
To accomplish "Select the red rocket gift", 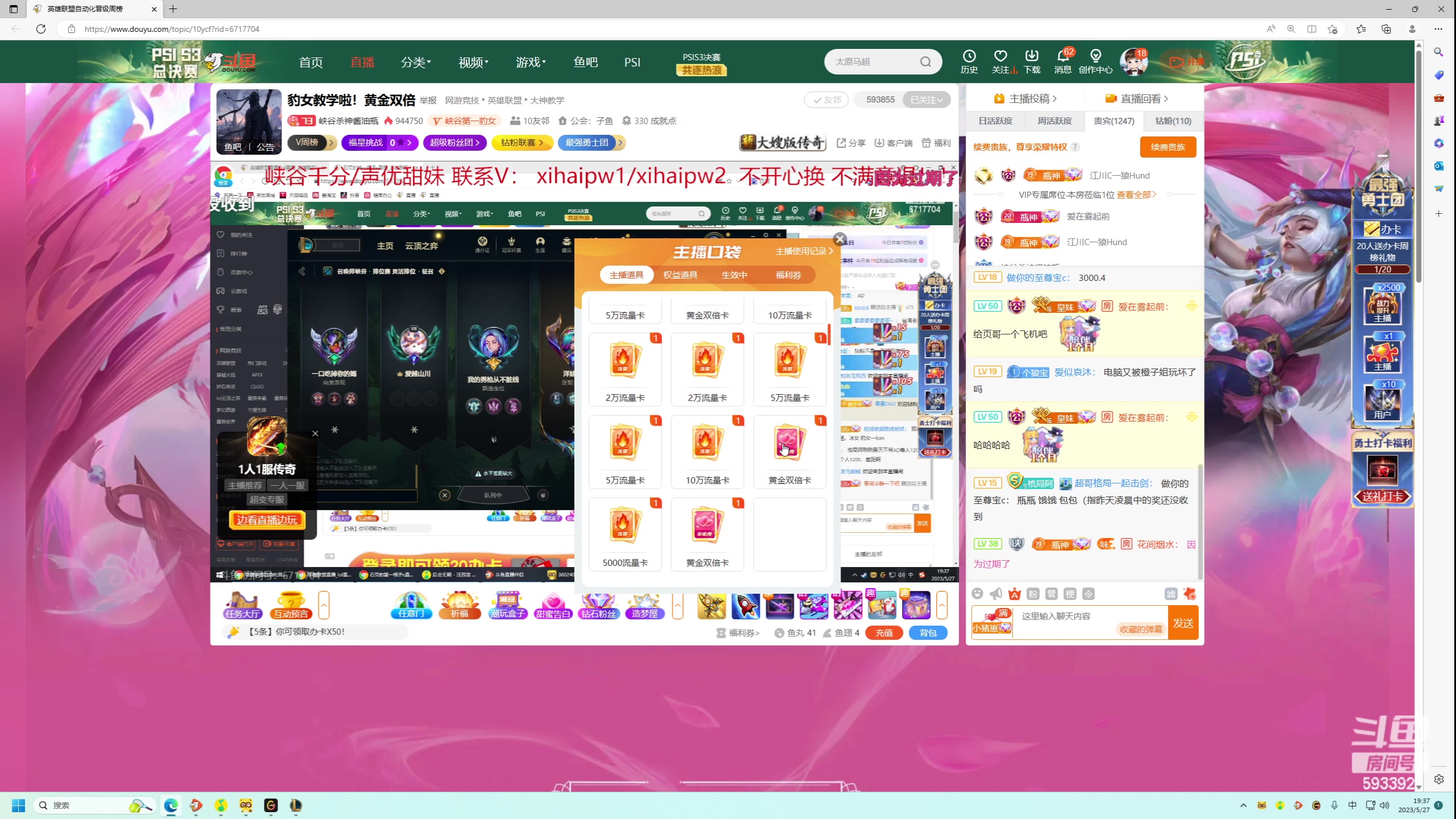I will [x=746, y=605].
